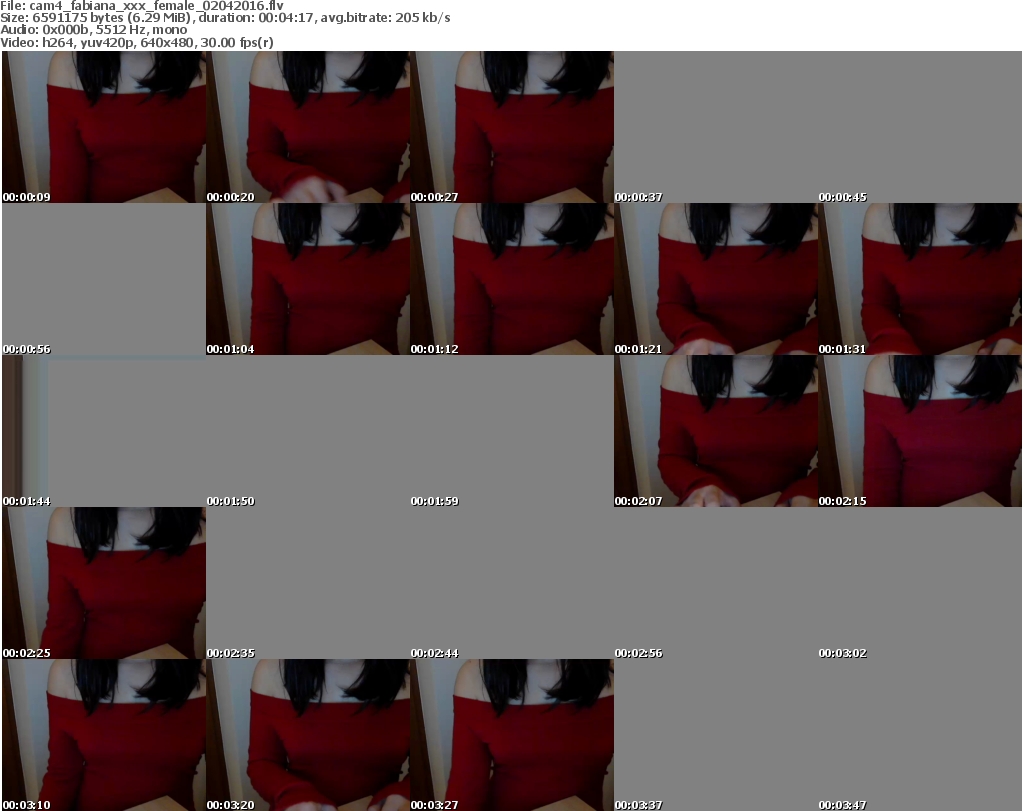Image resolution: width=1024 pixels, height=811 pixels.
Task: Click the size text '6591175 bytes (6.29 MiB)'
Action: coord(112,18)
